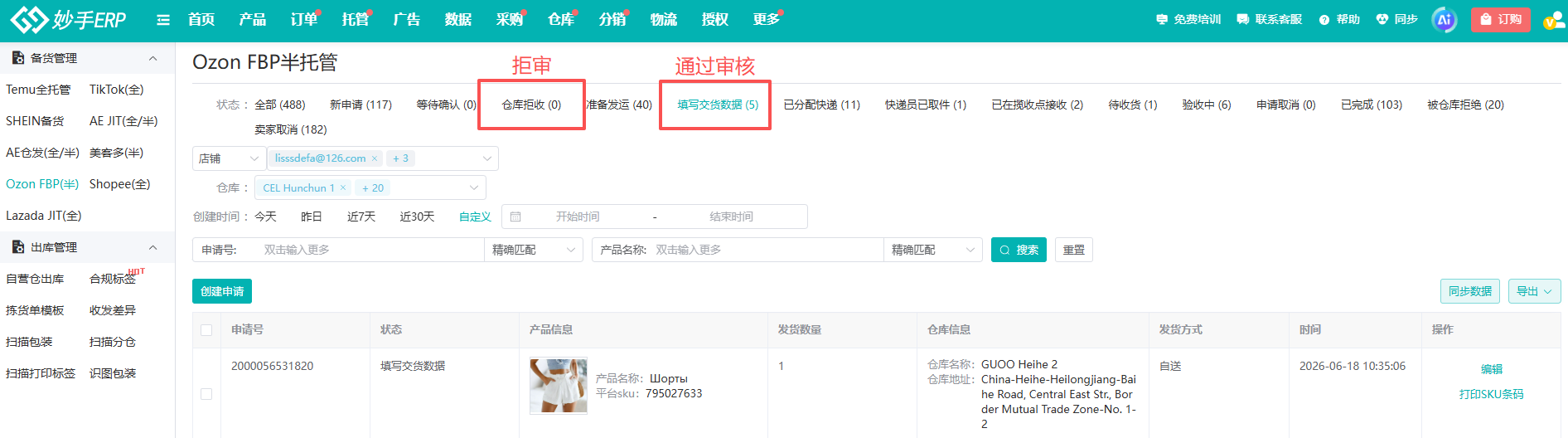Check the select-all table header checkbox
Viewport: 1568px width, 438px height.
point(206,330)
